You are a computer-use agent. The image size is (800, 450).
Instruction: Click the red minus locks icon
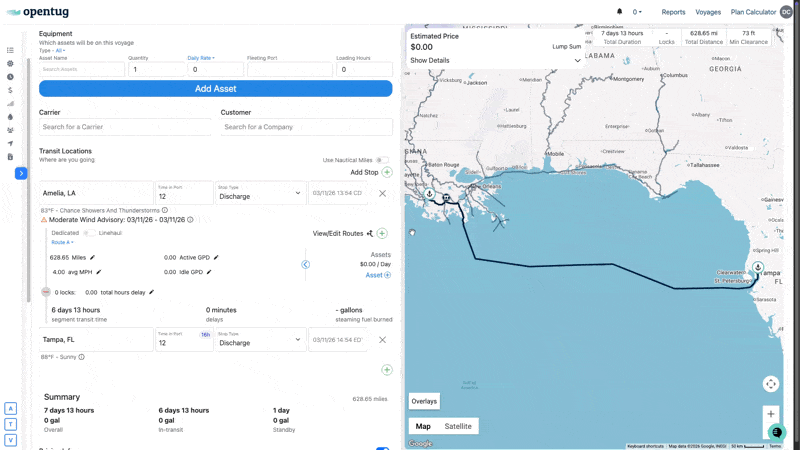pyautogui.click(x=46, y=292)
